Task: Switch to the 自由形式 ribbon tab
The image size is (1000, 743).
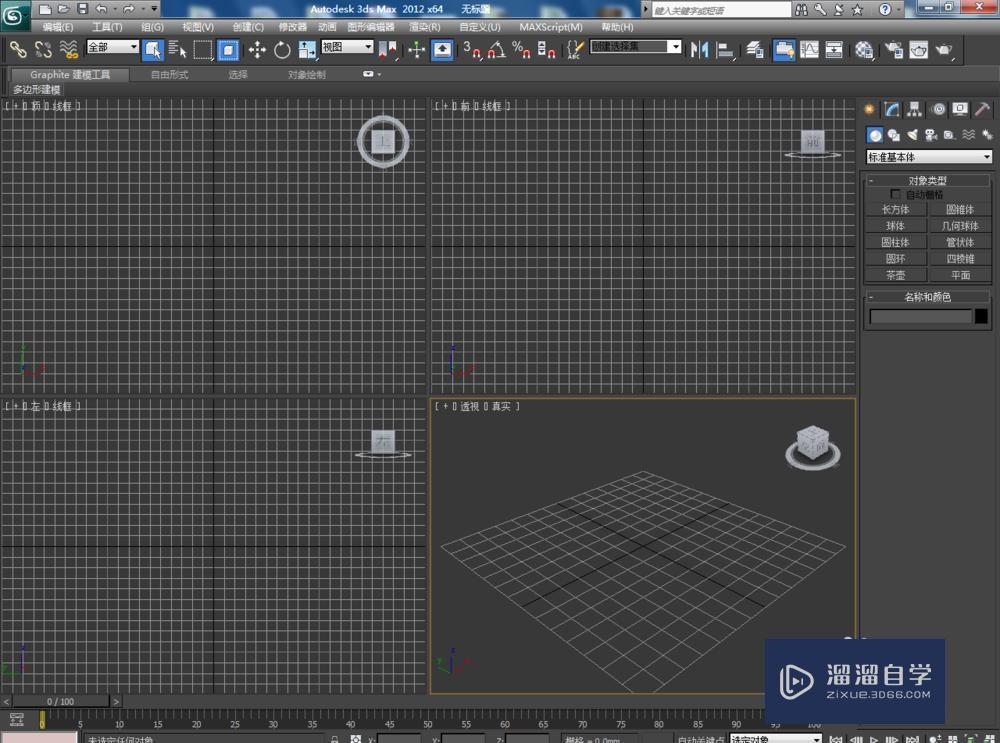Action: point(168,73)
